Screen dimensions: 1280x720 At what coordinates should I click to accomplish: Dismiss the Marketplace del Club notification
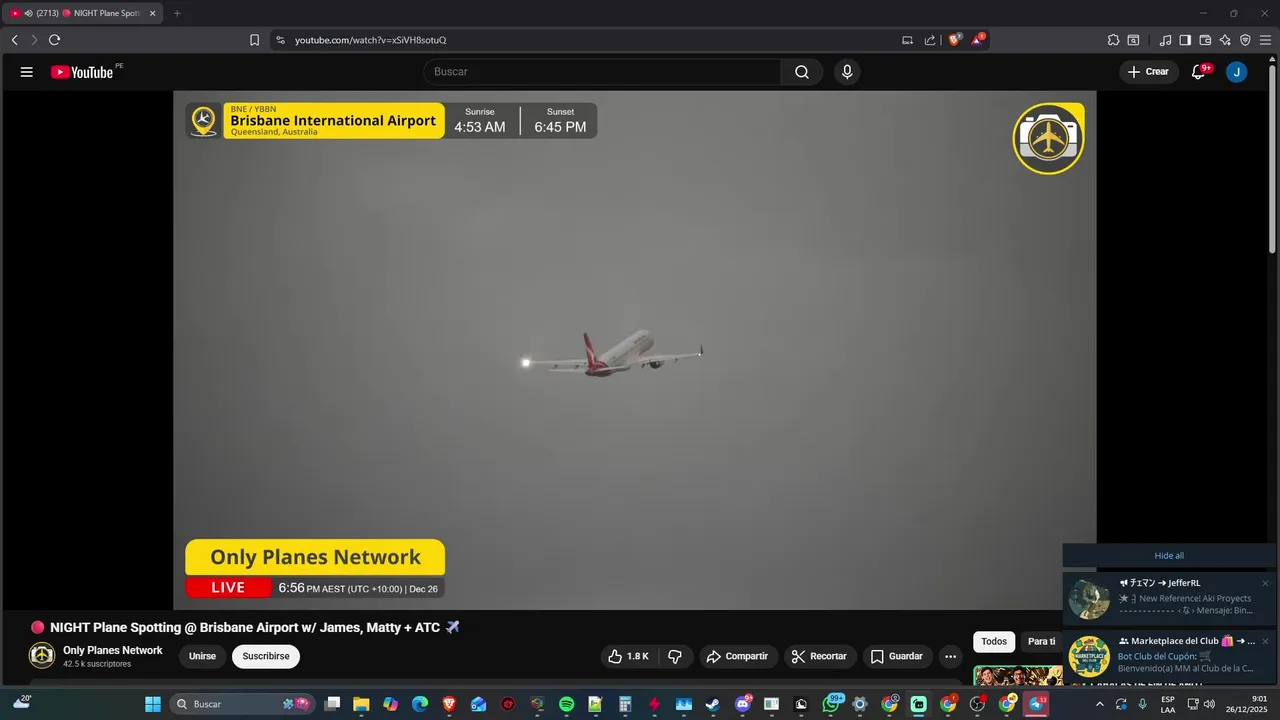(1265, 641)
